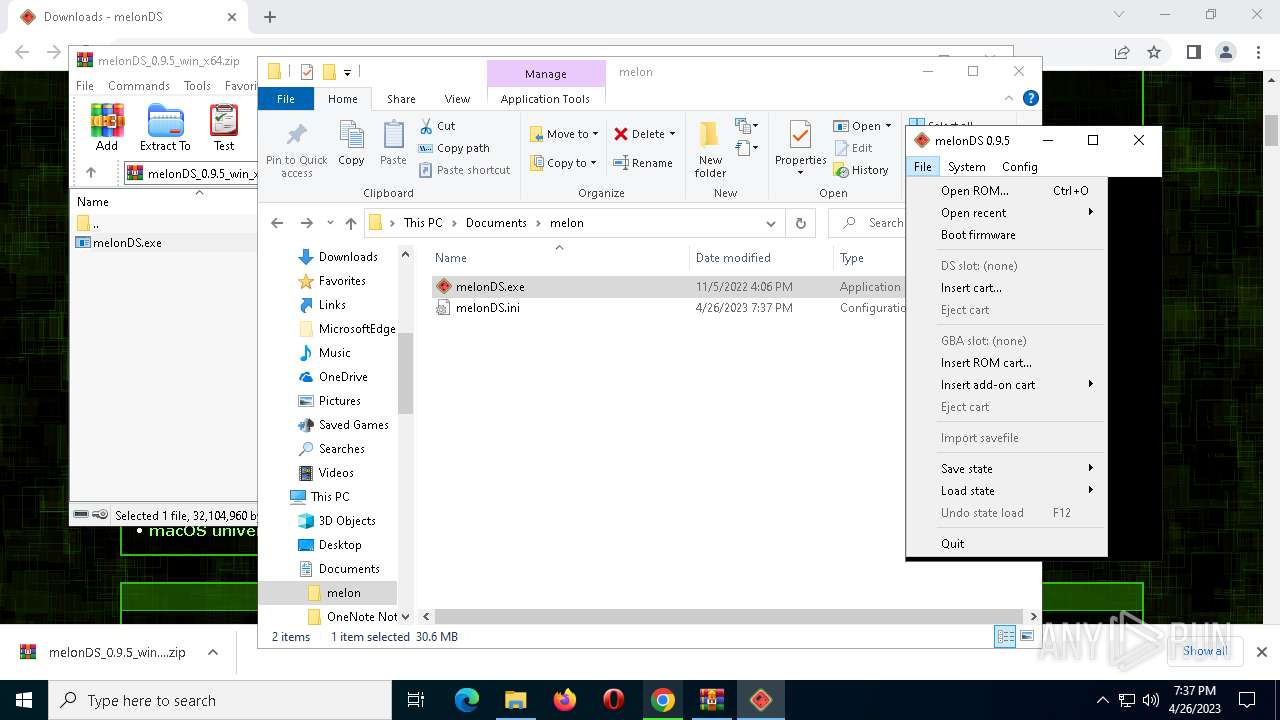Click Paste shortcut in ribbon
Viewport: 1280px width, 720px height.
coord(465,170)
